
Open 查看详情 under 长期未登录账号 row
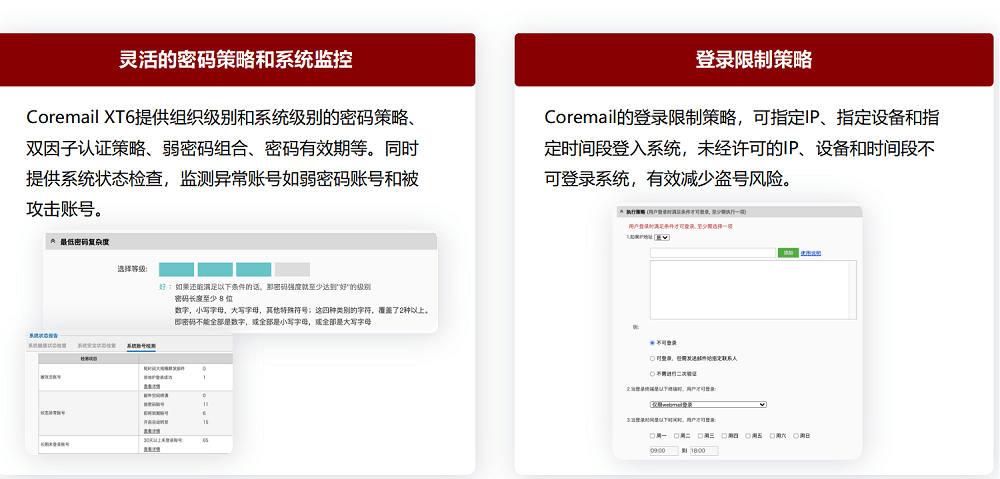(x=152, y=450)
